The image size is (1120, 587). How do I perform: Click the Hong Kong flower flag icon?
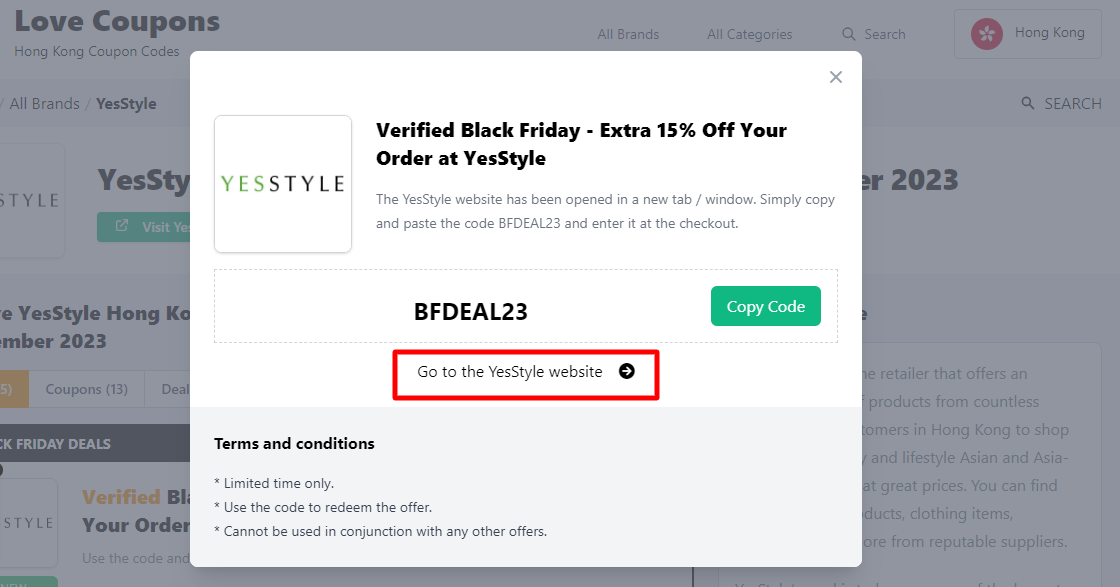pyautogui.click(x=986, y=33)
